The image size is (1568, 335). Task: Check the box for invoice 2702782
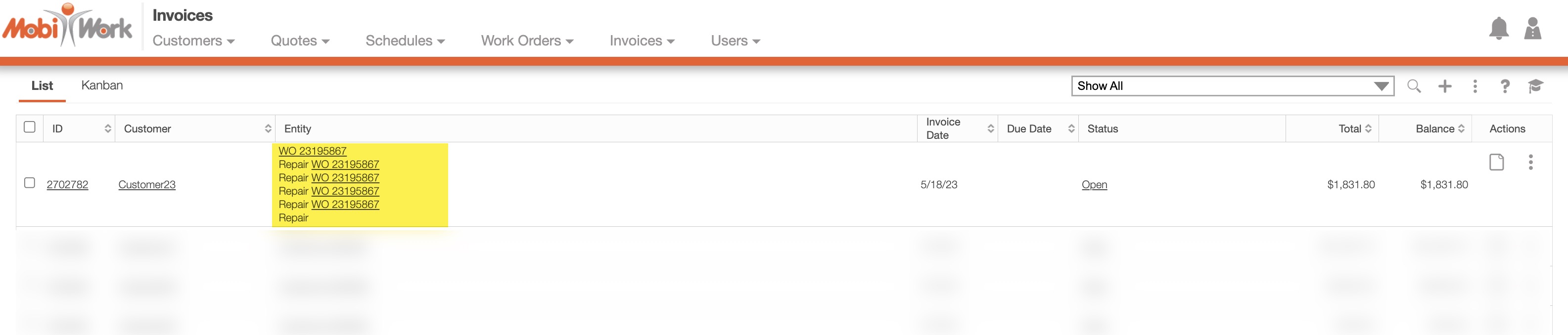click(29, 183)
